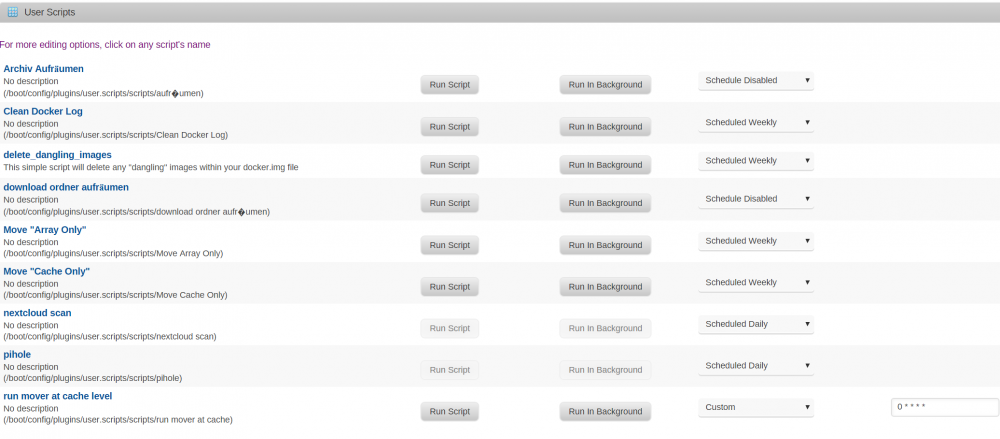Open schedule dropdown for Move "Array Only"

[756, 241]
